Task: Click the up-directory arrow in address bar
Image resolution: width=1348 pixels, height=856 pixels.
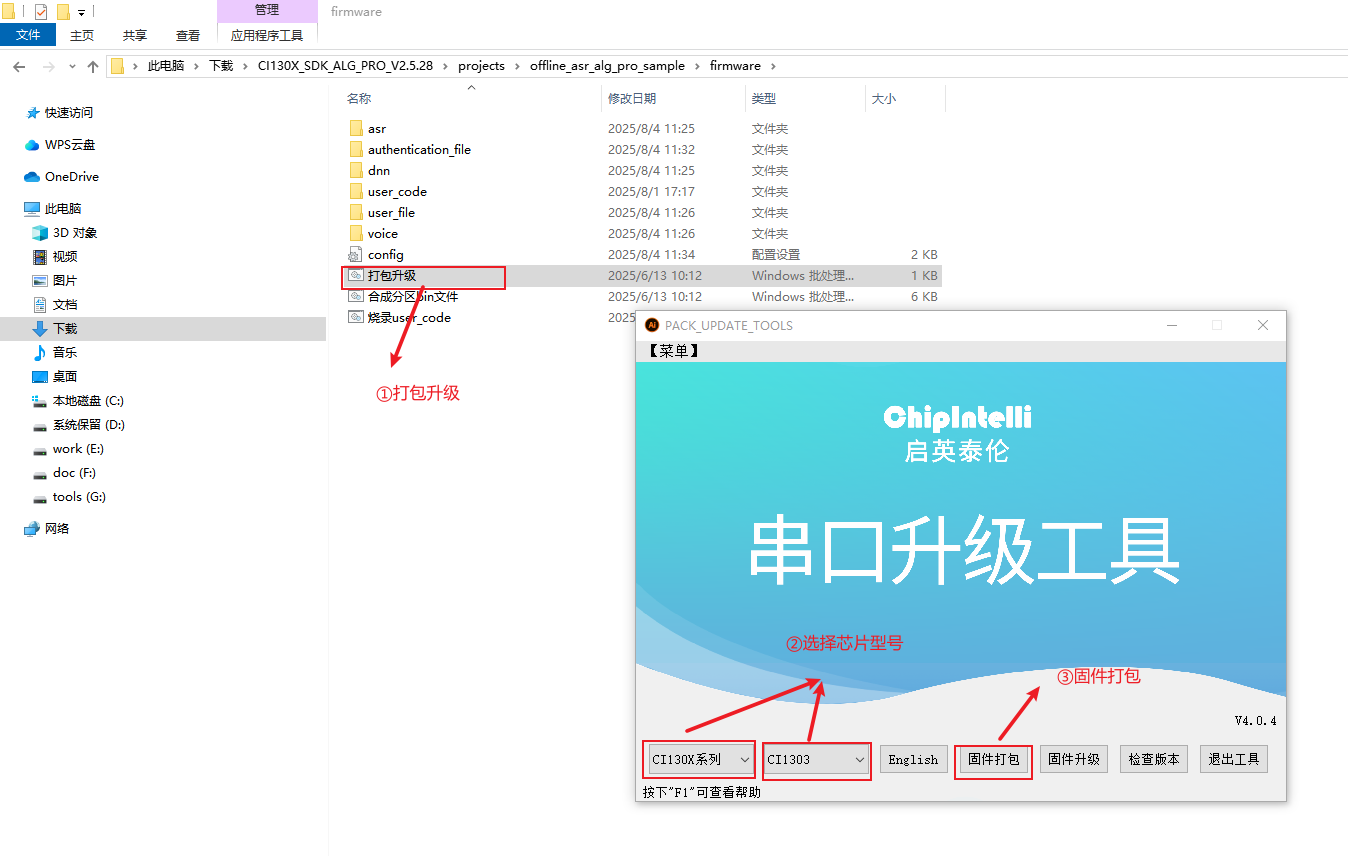Action: [x=93, y=66]
